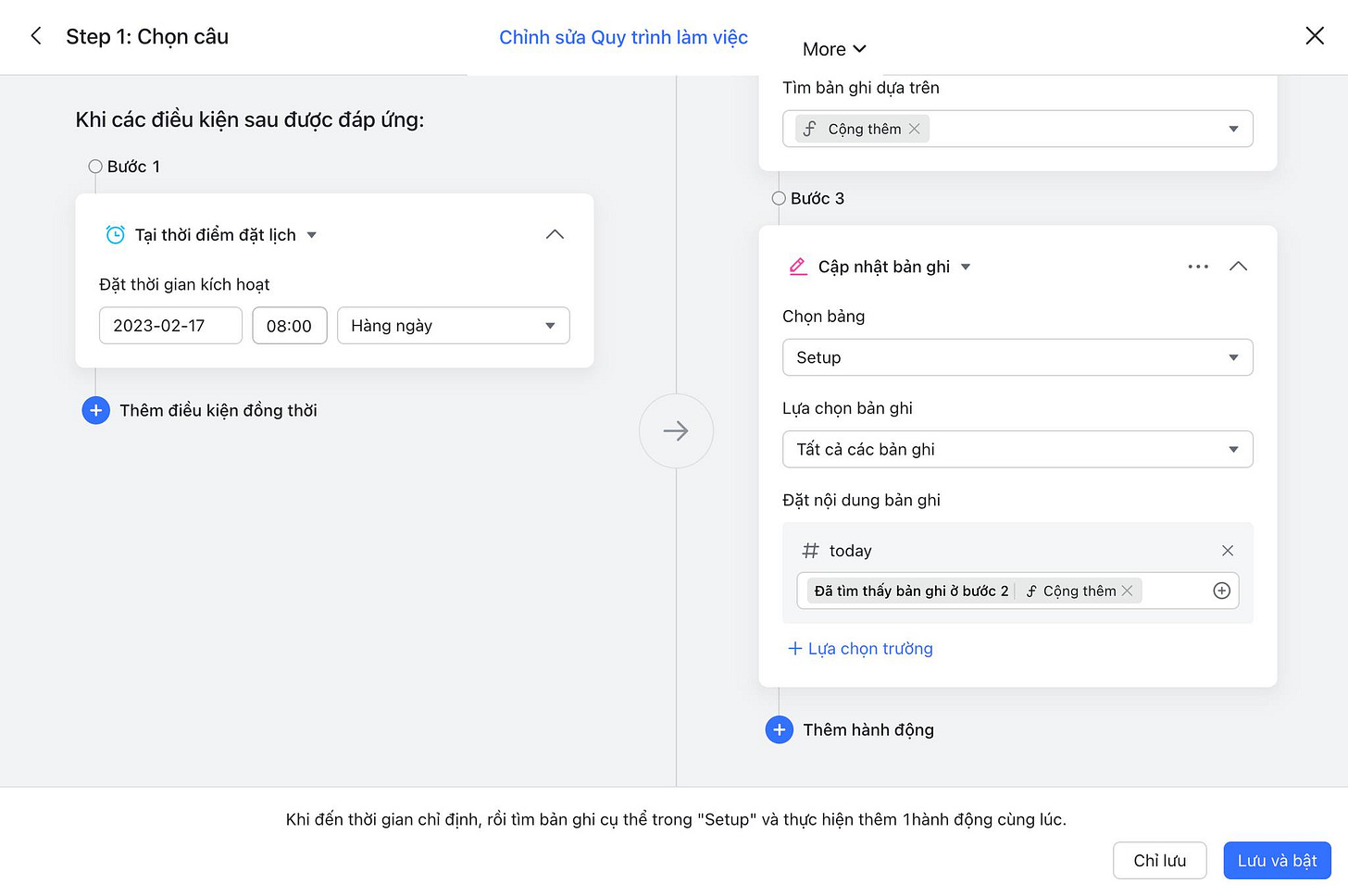
Task: Open the 'Hàng ngày' frequency dropdown
Action: (x=454, y=326)
